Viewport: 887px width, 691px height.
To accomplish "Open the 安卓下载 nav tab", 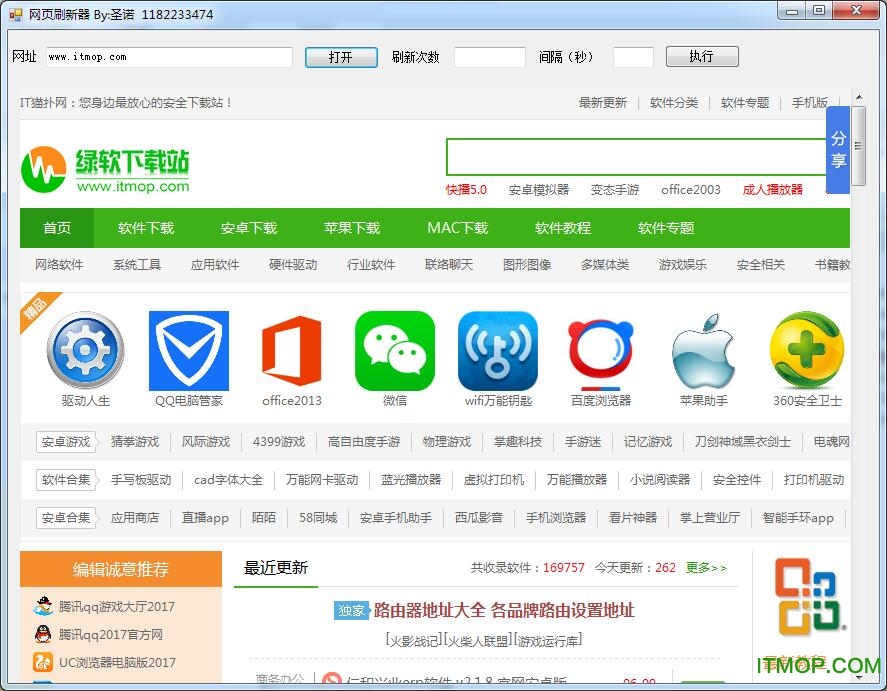I will 249,228.
